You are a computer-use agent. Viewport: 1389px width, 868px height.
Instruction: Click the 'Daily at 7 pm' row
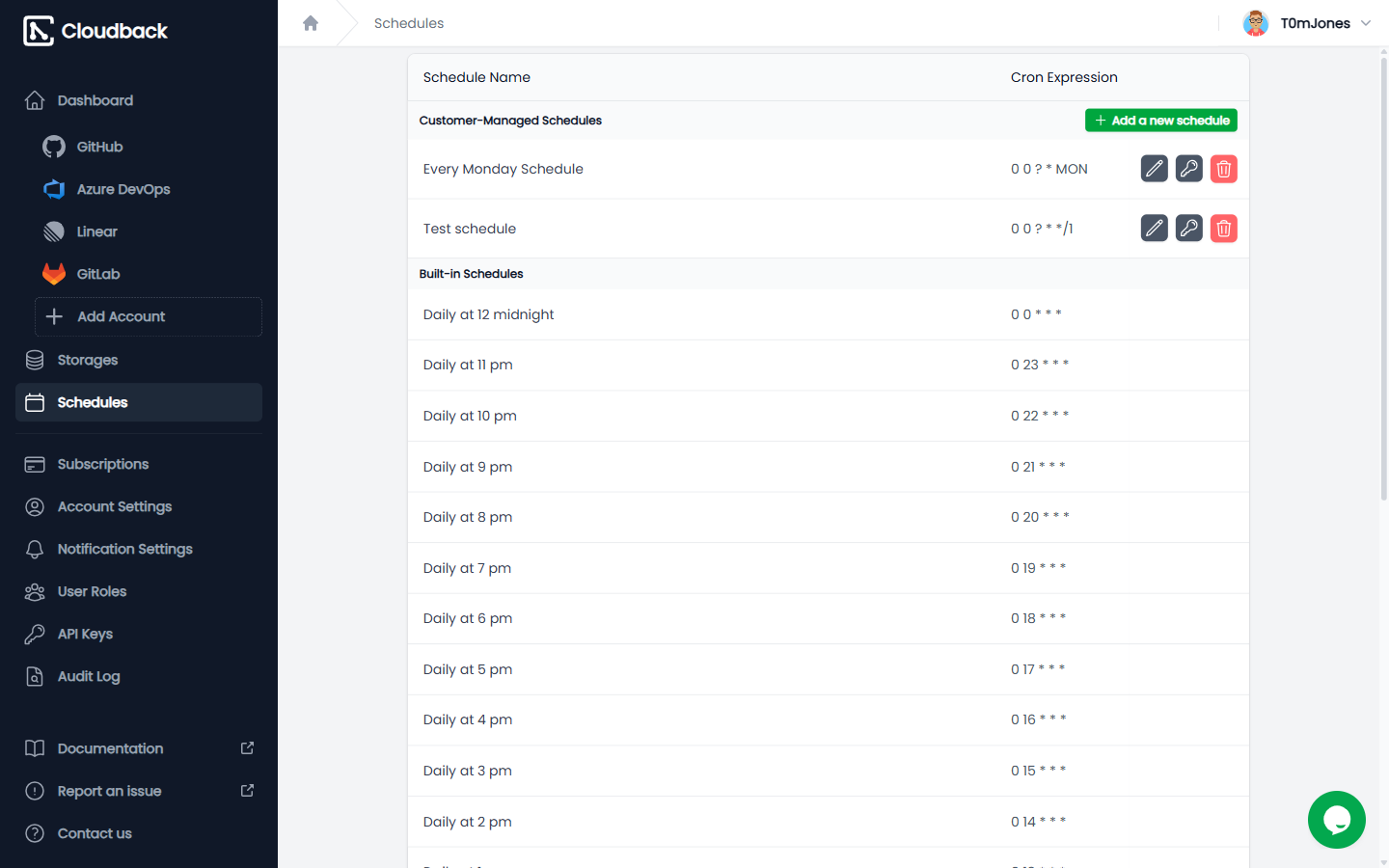pyautogui.click(x=829, y=568)
